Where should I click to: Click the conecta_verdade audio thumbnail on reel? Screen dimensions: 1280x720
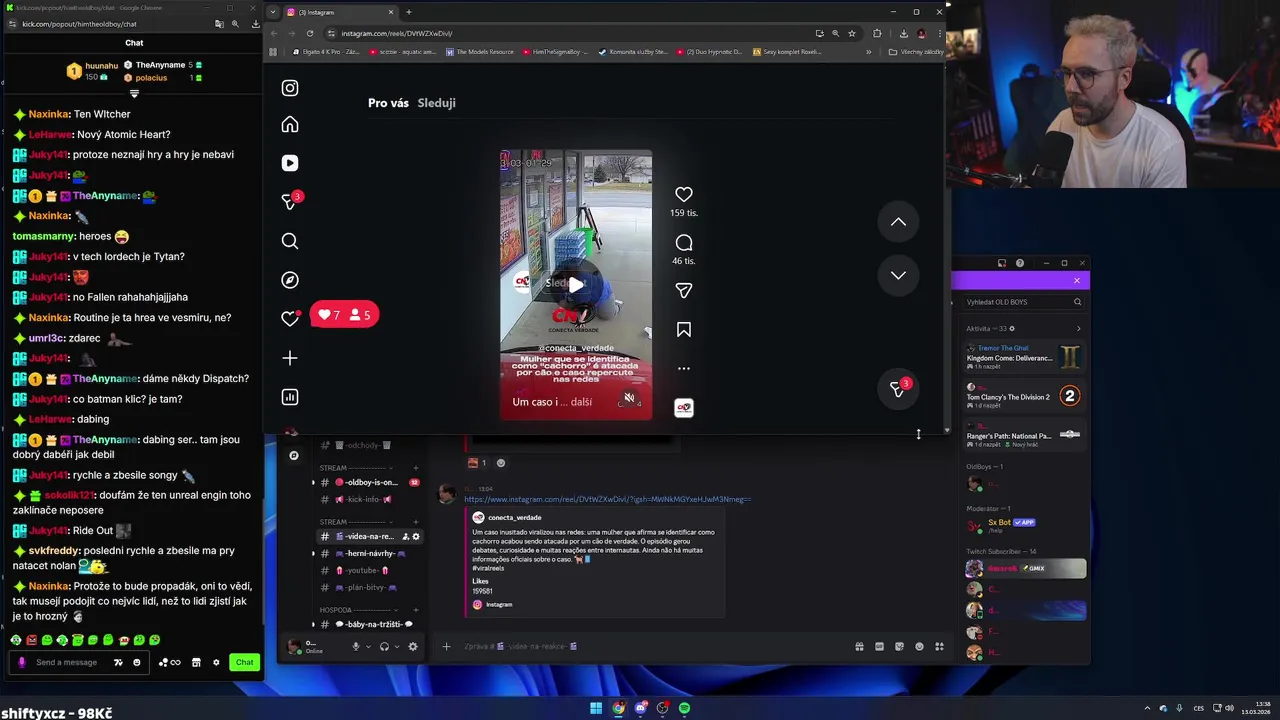(684, 407)
